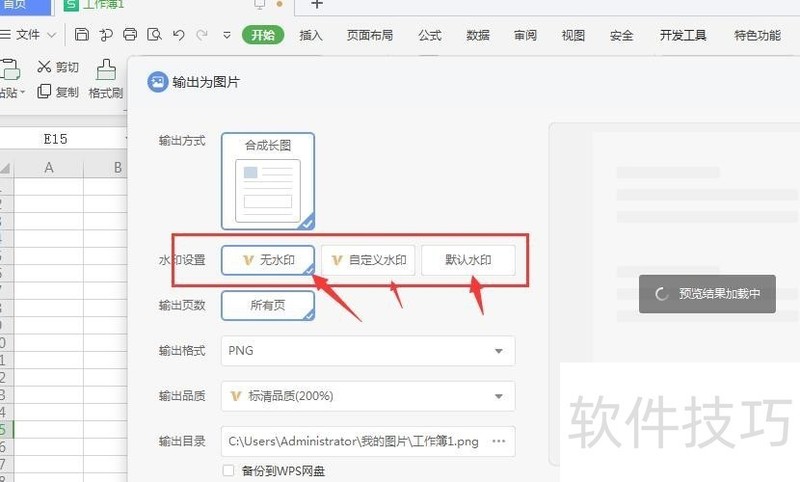
Task: Open the 审阅 ribbon tab
Action: pos(525,35)
